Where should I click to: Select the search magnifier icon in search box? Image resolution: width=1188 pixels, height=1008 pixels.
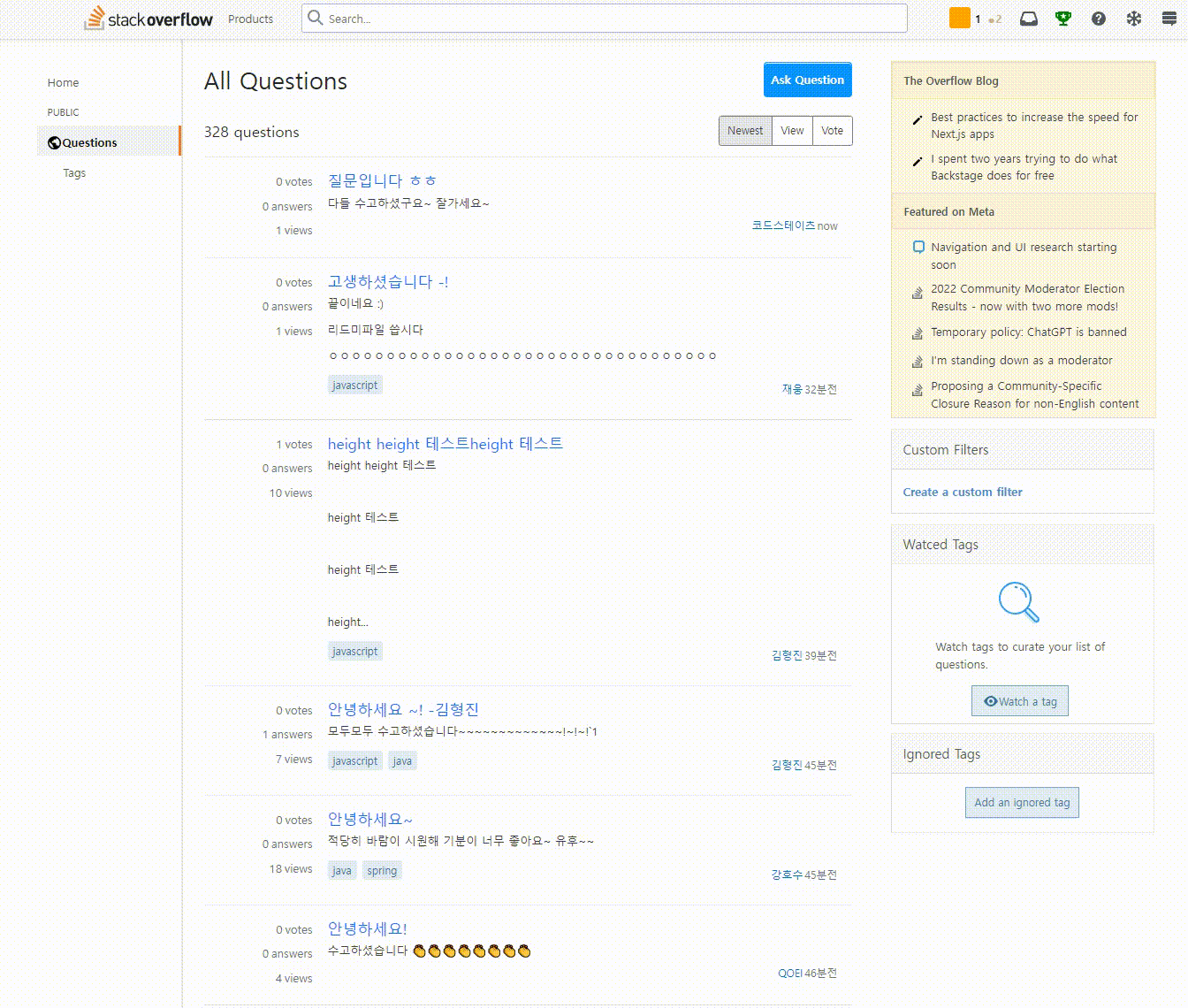point(316,18)
